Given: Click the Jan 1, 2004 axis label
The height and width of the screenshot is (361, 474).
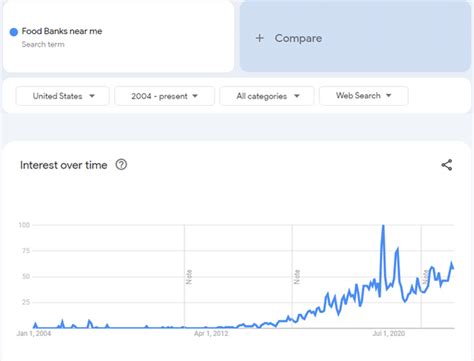Looking at the screenshot, I should (x=34, y=333).
